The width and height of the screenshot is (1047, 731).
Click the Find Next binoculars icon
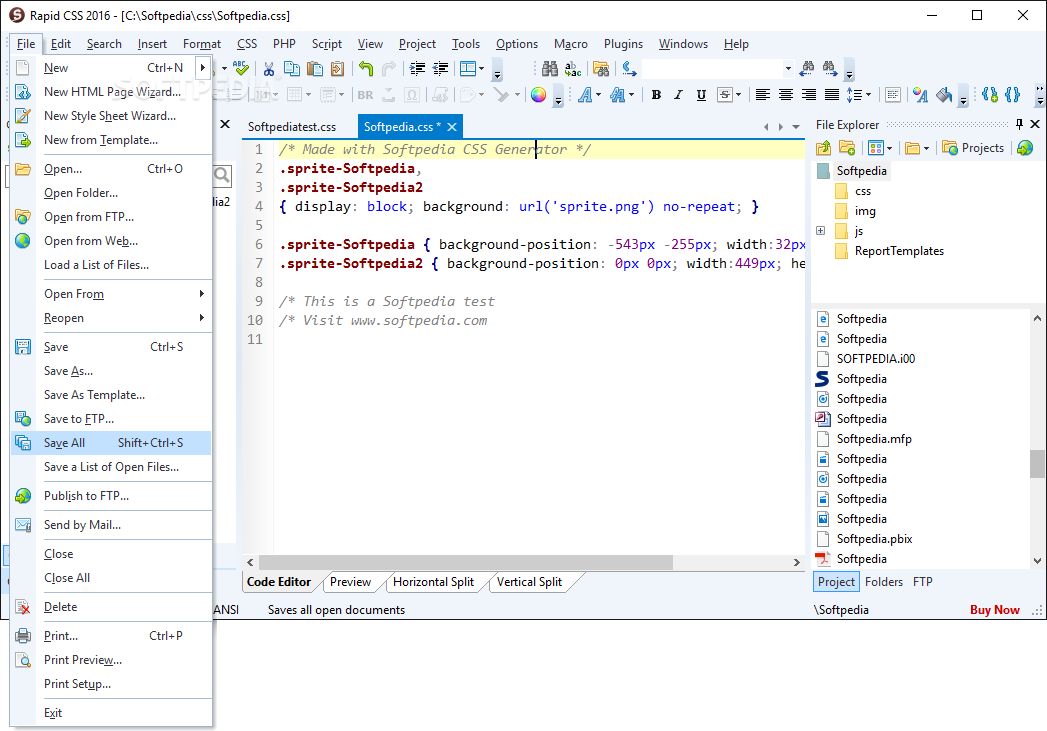[x=830, y=67]
